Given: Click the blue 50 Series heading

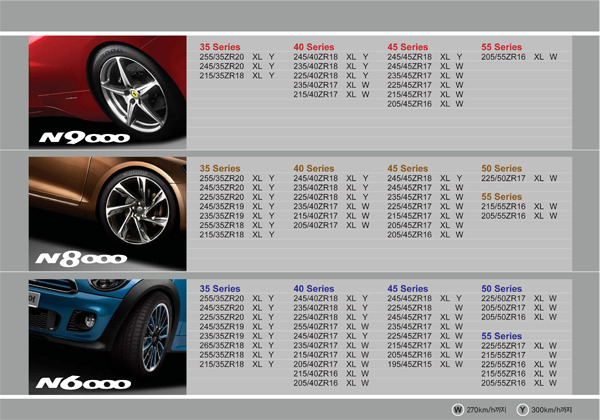Looking at the screenshot, I should point(502,289).
